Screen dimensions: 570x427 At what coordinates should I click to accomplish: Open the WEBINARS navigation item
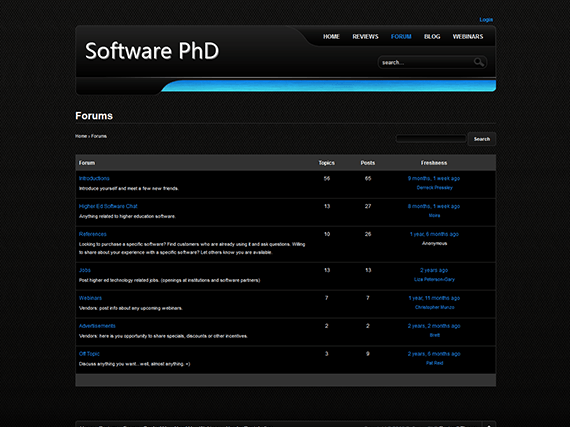pyautogui.click(x=468, y=37)
